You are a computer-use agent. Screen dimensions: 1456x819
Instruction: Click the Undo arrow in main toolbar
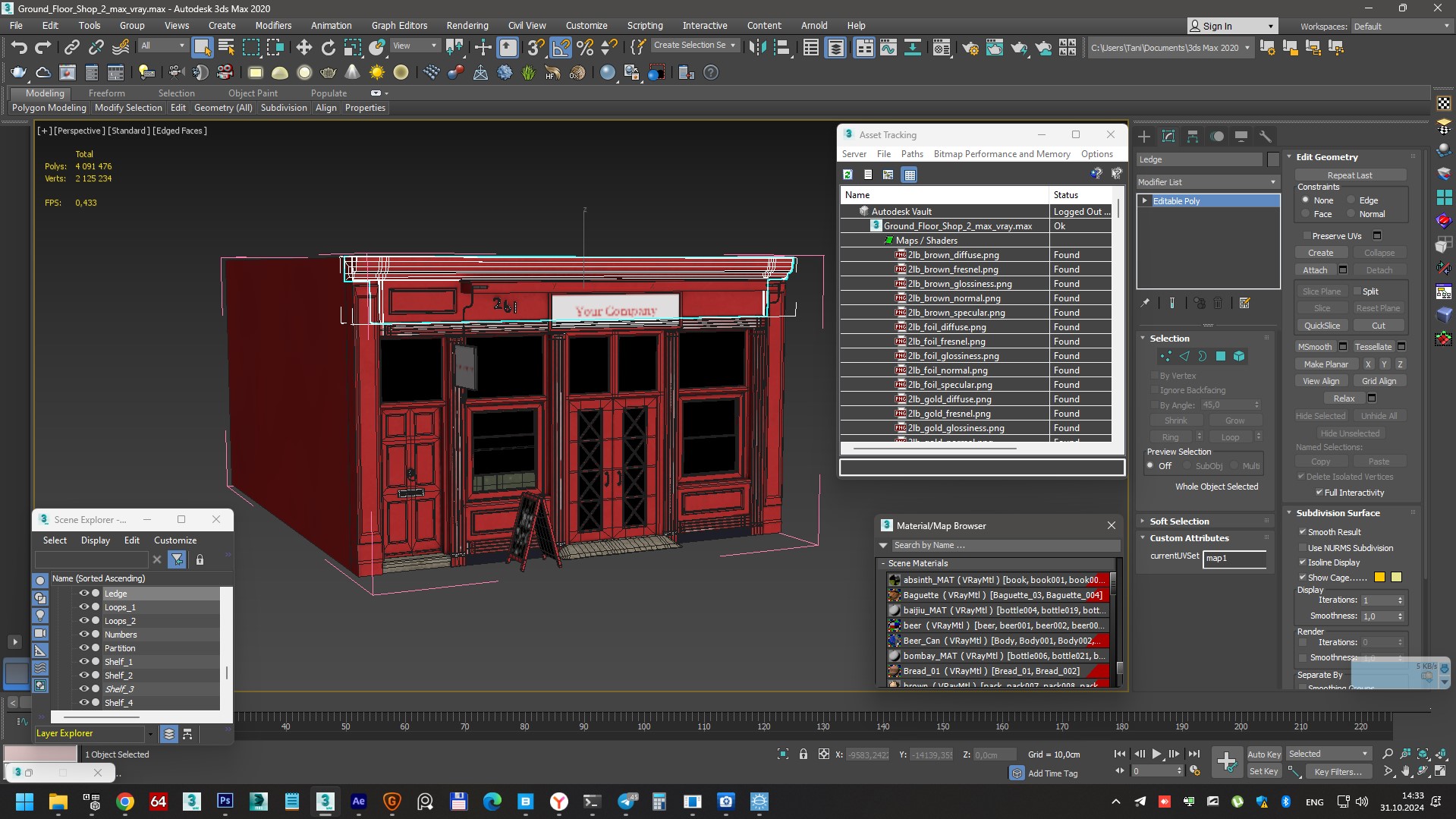pos(18,48)
